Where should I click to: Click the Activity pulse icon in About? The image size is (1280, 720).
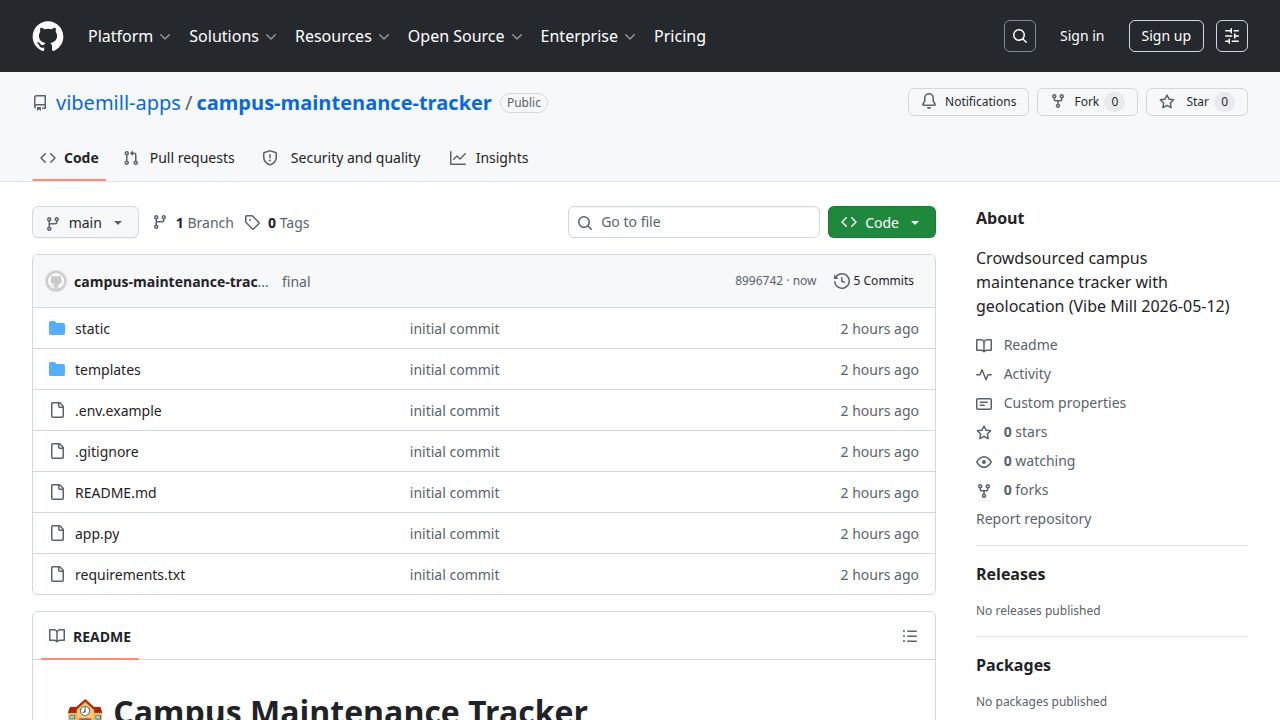[x=984, y=374]
